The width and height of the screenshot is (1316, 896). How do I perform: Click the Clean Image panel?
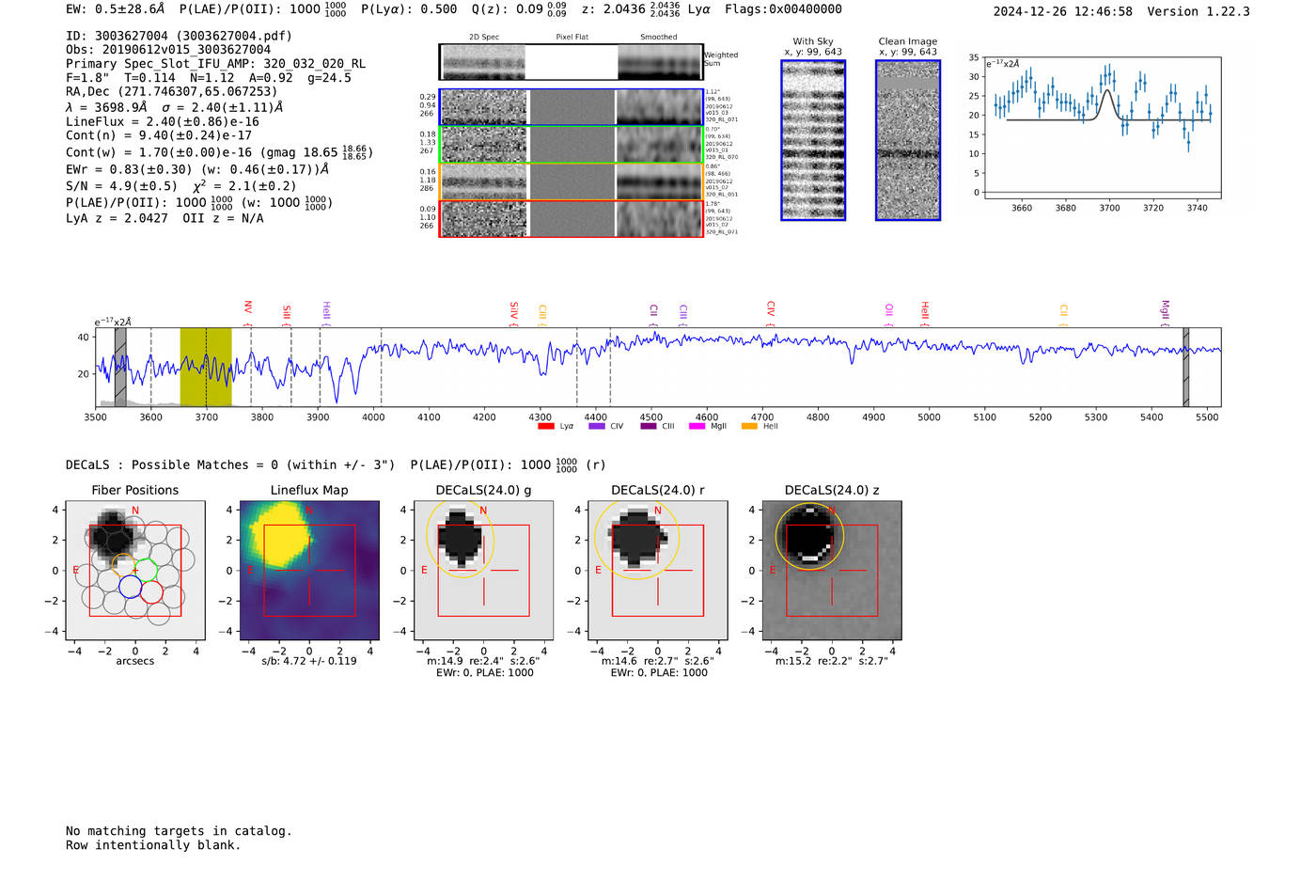point(908,140)
